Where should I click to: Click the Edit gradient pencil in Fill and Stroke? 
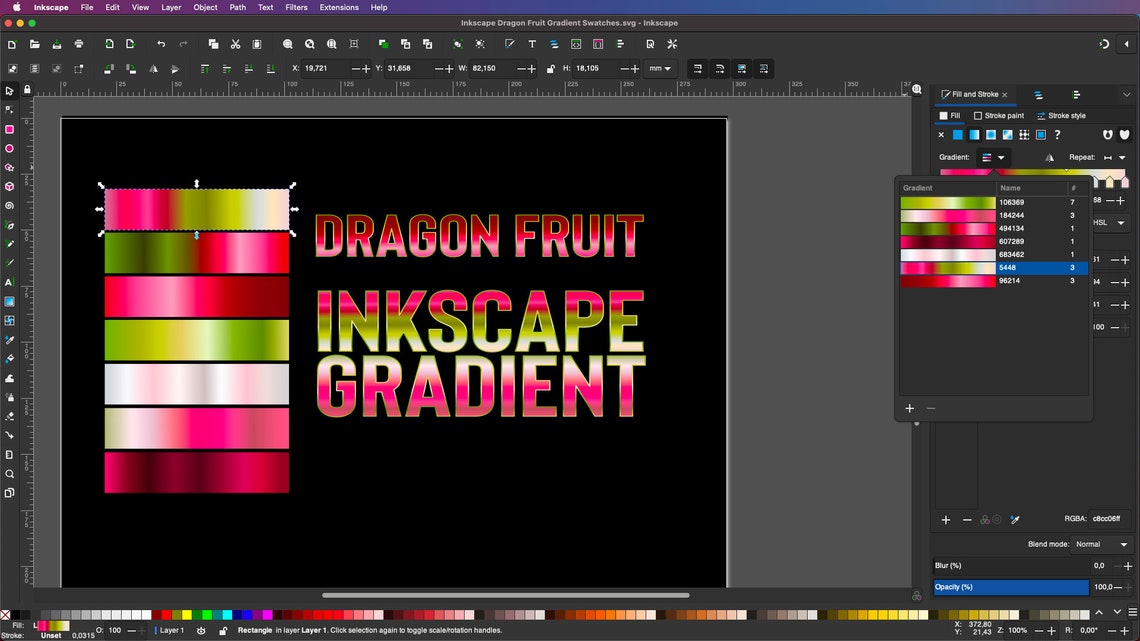[x=1014, y=518]
